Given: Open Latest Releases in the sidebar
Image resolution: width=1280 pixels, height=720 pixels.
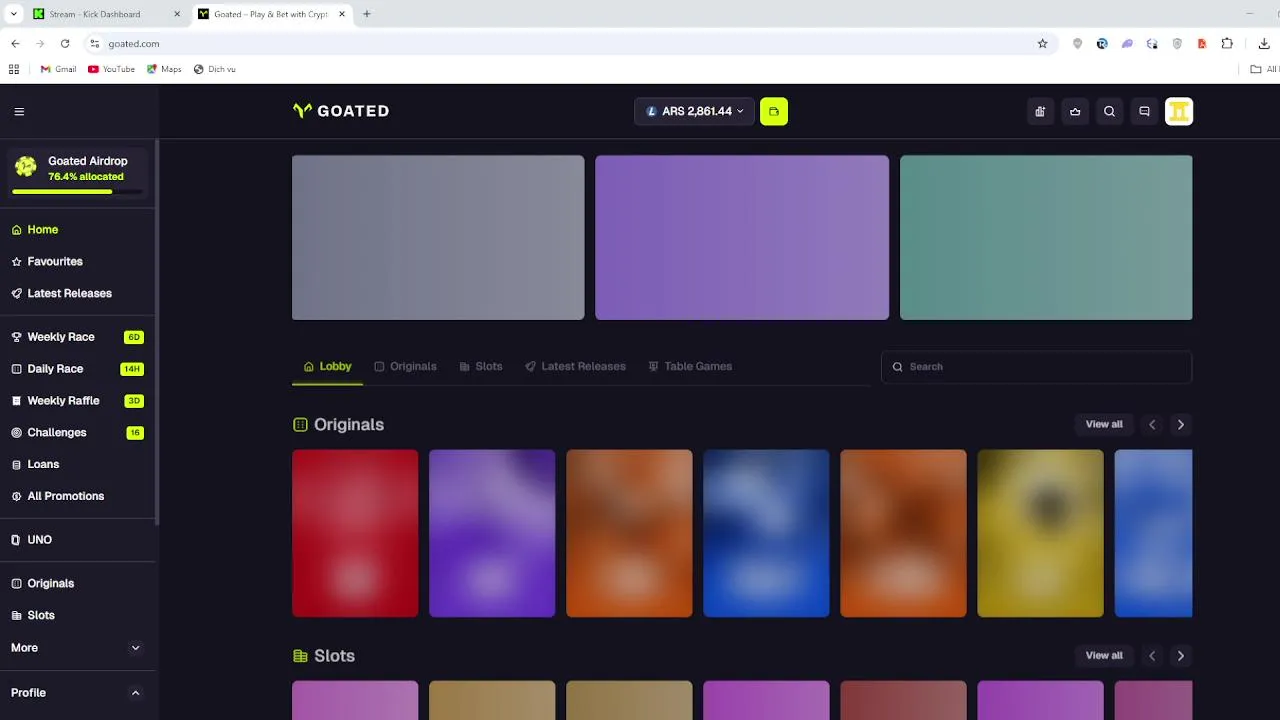Looking at the screenshot, I should (x=76, y=294).
